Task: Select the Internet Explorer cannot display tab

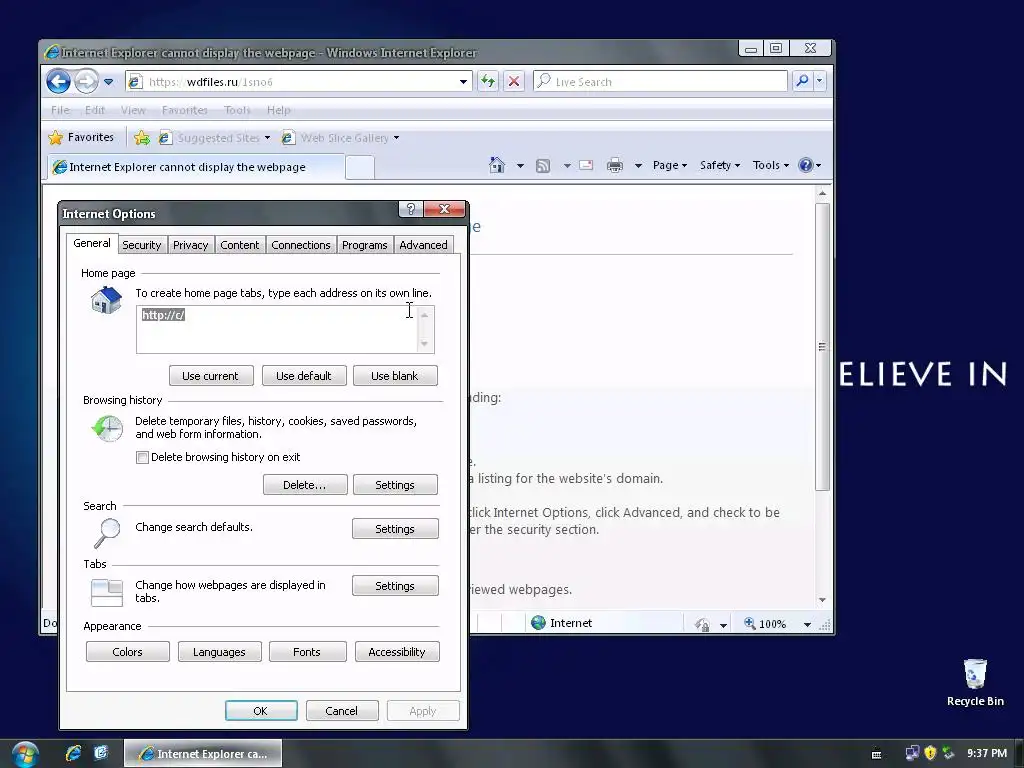Action: (x=195, y=167)
